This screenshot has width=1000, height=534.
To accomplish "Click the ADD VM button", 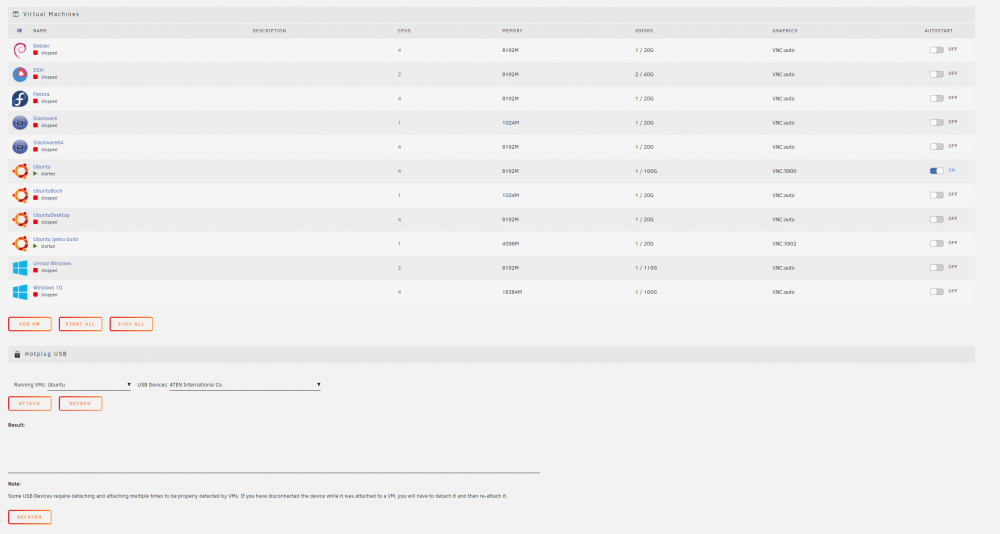I will 29,324.
